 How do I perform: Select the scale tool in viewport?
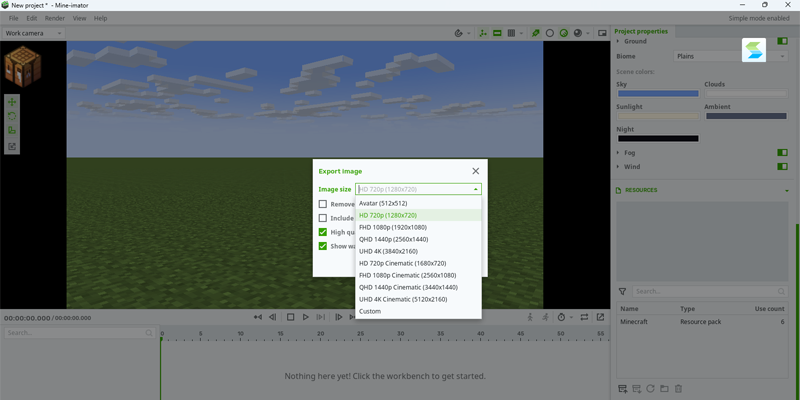[12, 131]
